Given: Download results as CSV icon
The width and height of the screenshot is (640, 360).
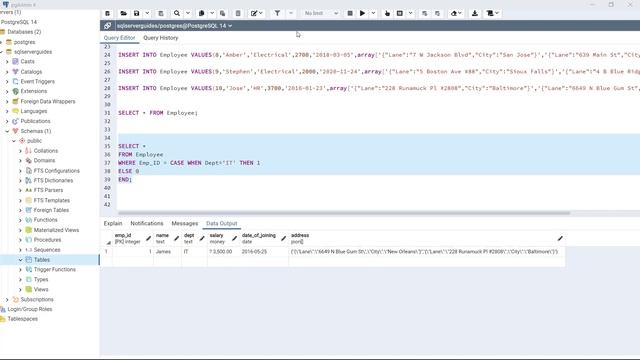Looking at the screenshot, I should pos(475,13).
